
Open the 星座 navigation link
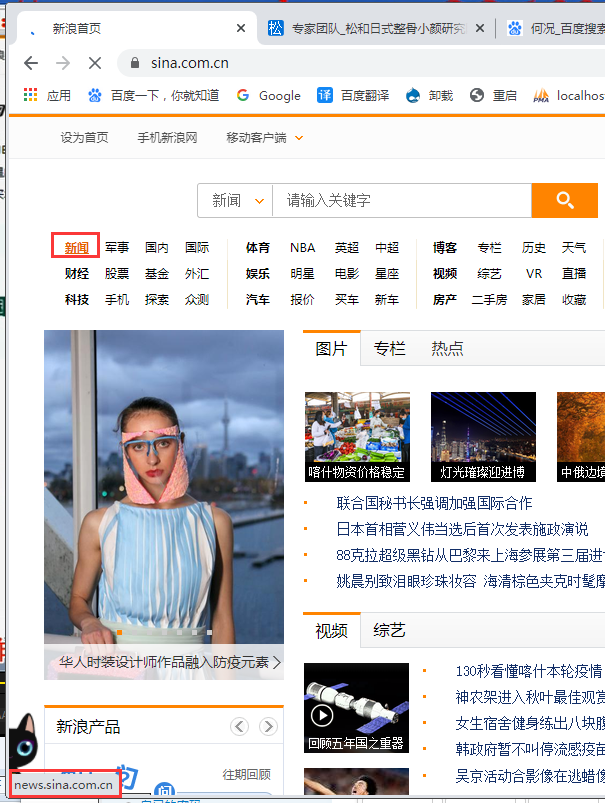[387, 274]
